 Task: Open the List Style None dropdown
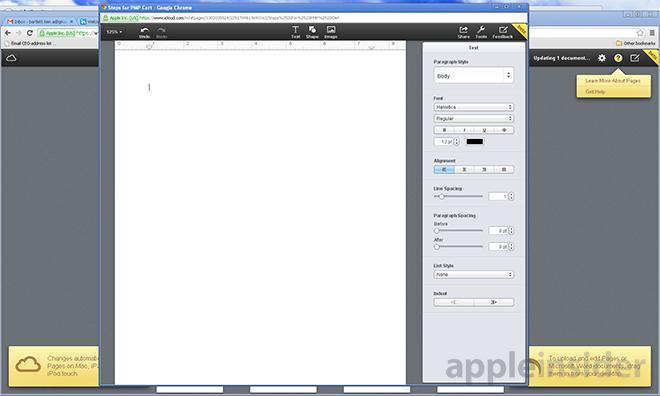[474, 274]
